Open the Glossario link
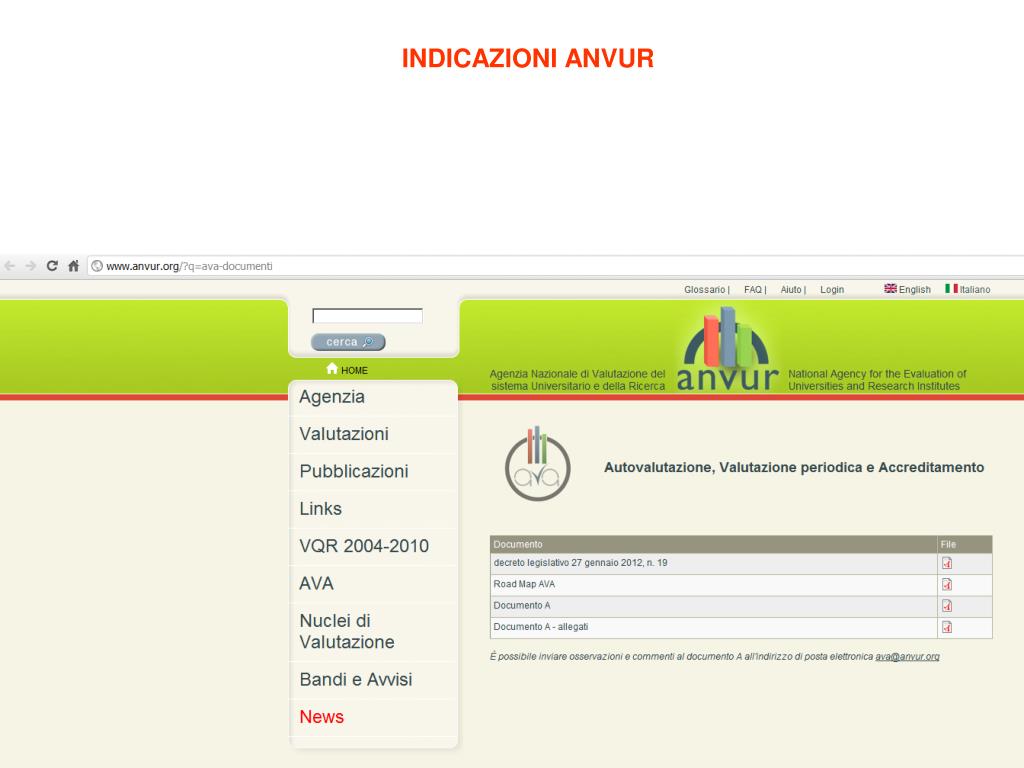Screen dimensions: 1024x768 (705, 289)
